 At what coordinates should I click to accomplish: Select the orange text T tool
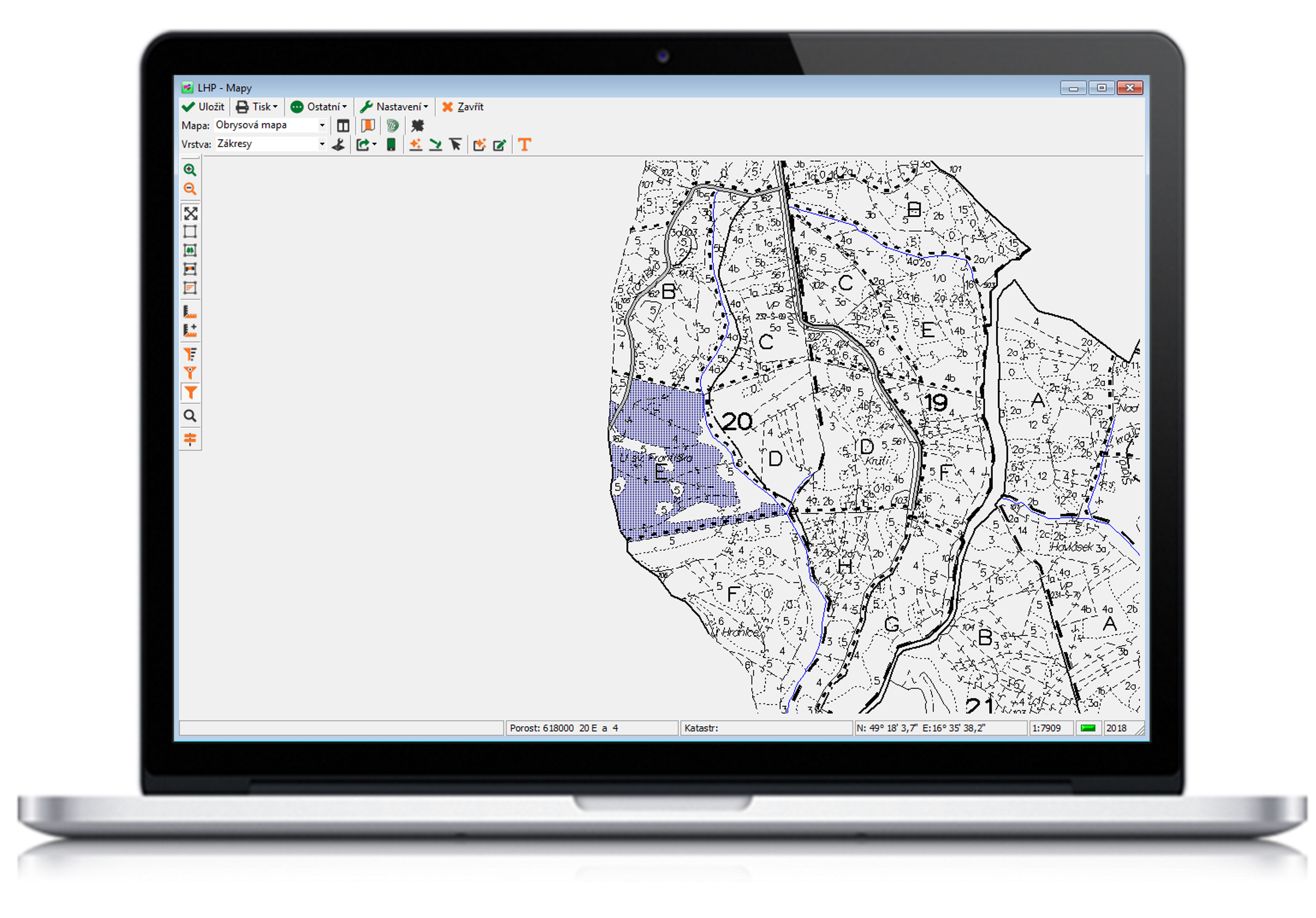pyautogui.click(x=525, y=144)
